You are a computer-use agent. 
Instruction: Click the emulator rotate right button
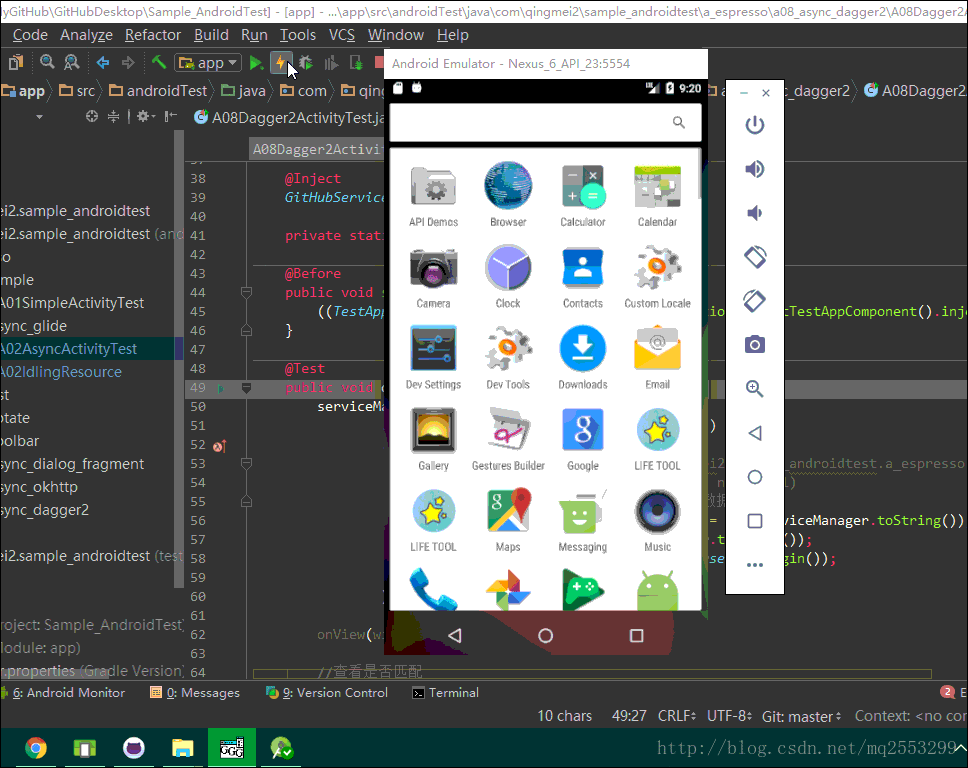[754, 301]
